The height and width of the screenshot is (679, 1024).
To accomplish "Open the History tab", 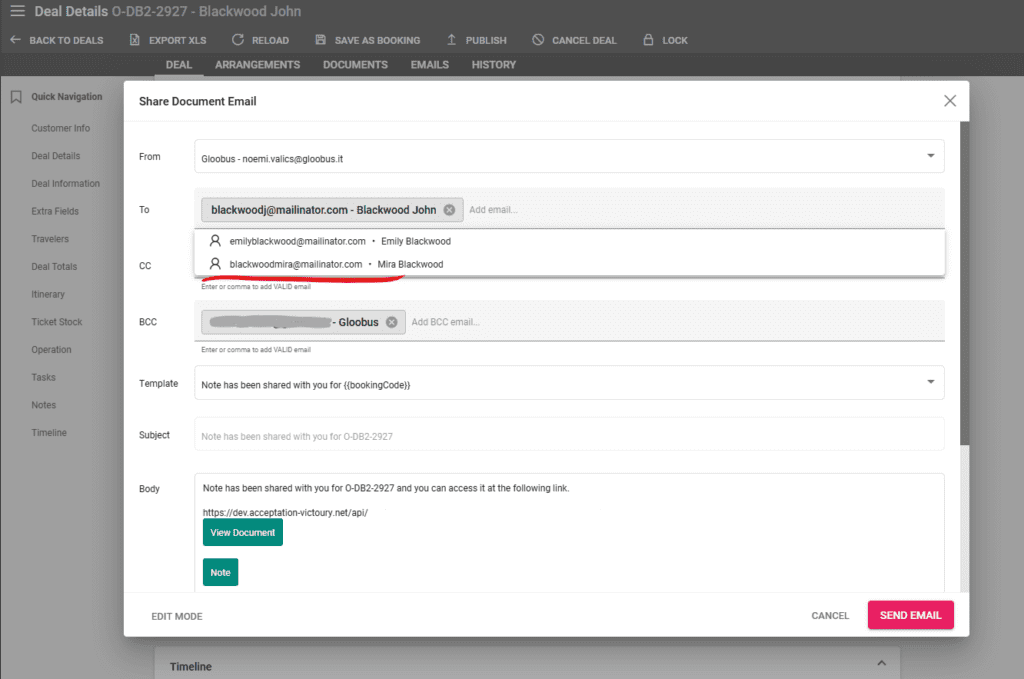I will (x=493, y=64).
